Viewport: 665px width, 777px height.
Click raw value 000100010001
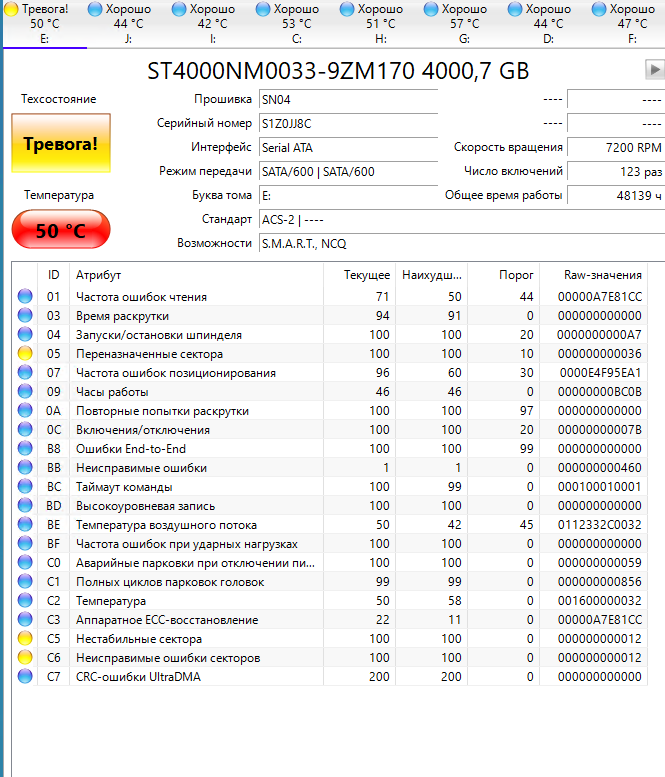[x=600, y=487]
